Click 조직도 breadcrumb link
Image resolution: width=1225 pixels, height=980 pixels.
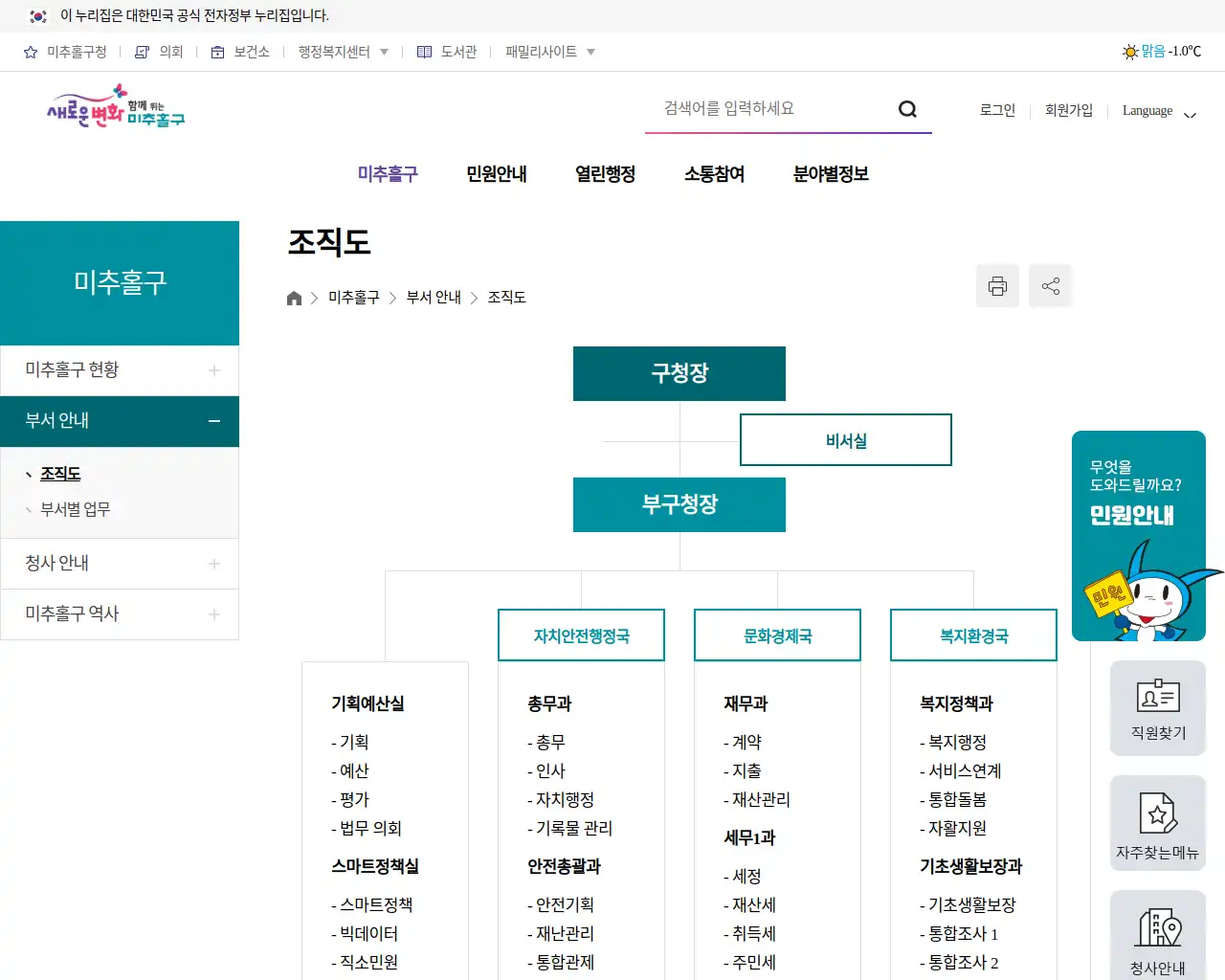pos(507,298)
